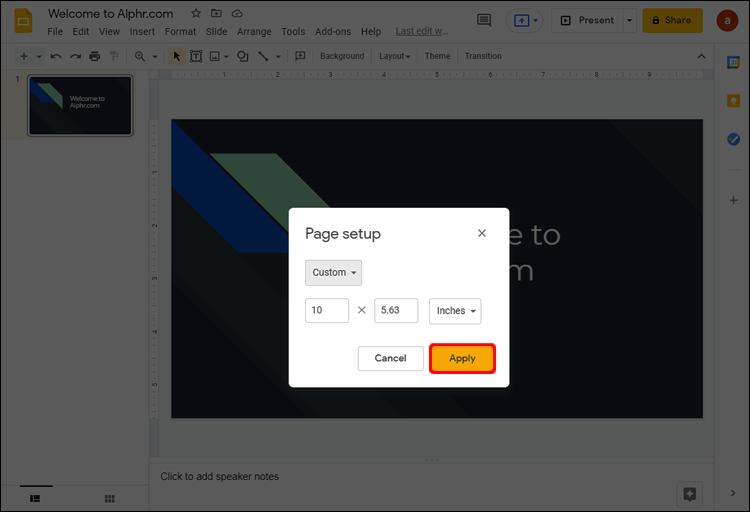Select the shape tool
The image size is (750, 512).
(x=243, y=56)
